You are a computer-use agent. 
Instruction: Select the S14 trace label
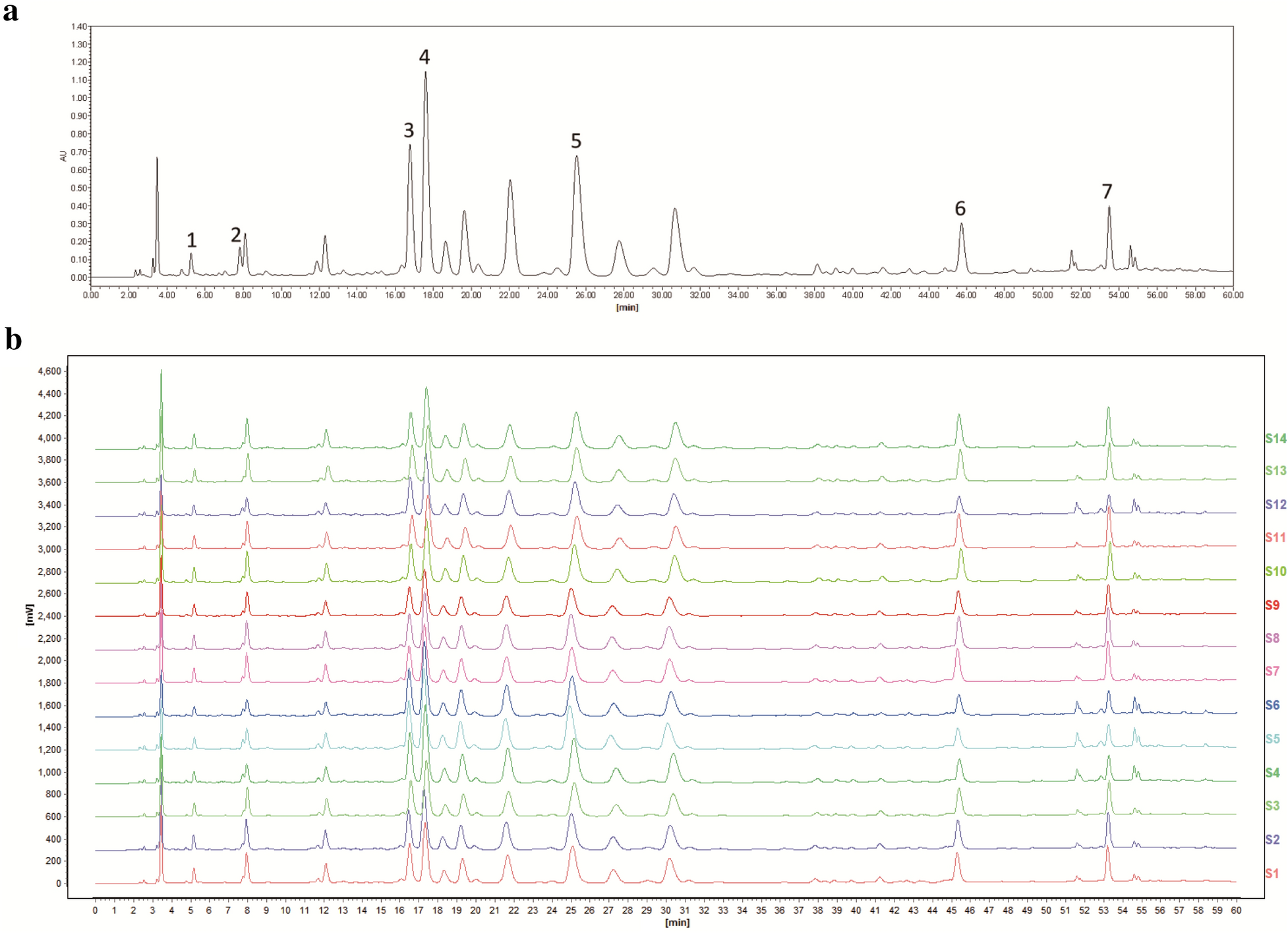(1275, 439)
